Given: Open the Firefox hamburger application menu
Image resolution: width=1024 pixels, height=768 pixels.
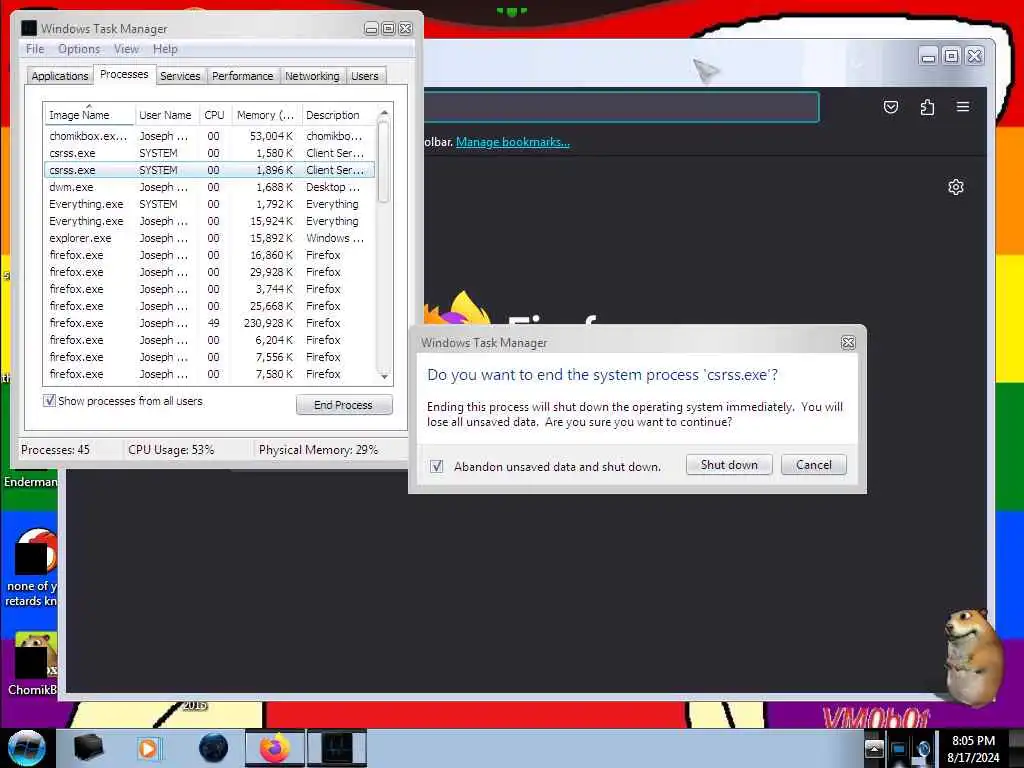Looking at the screenshot, I should (x=963, y=106).
